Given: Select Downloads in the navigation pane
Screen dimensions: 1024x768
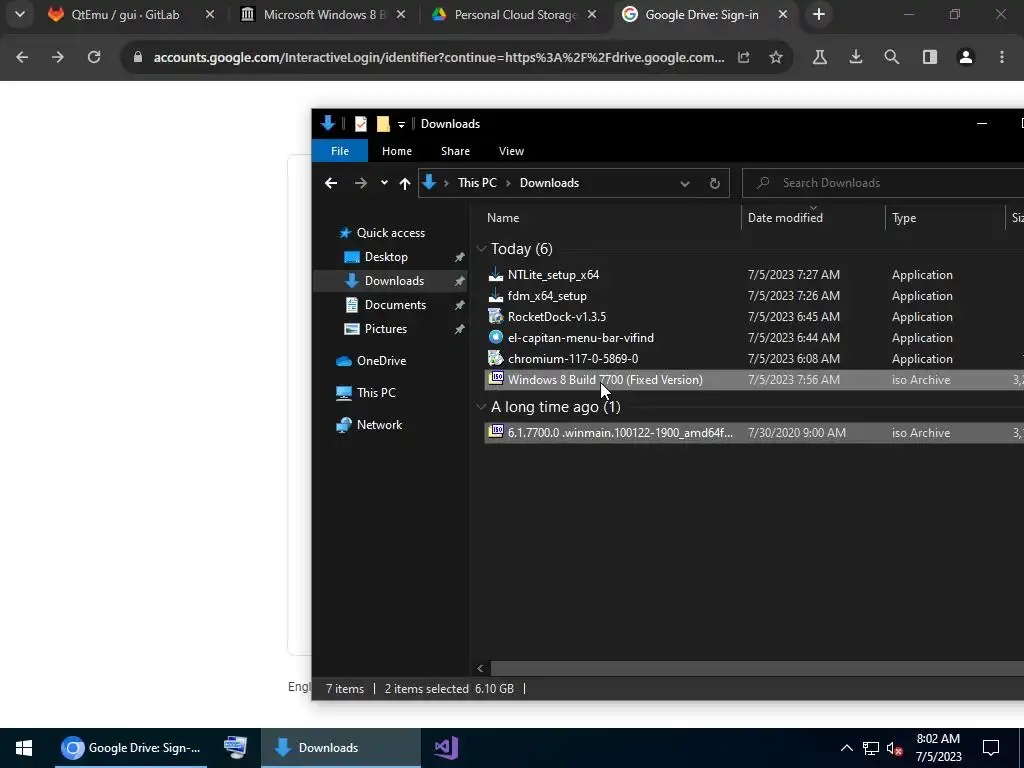Looking at the screenshot, I should [394, 281].
